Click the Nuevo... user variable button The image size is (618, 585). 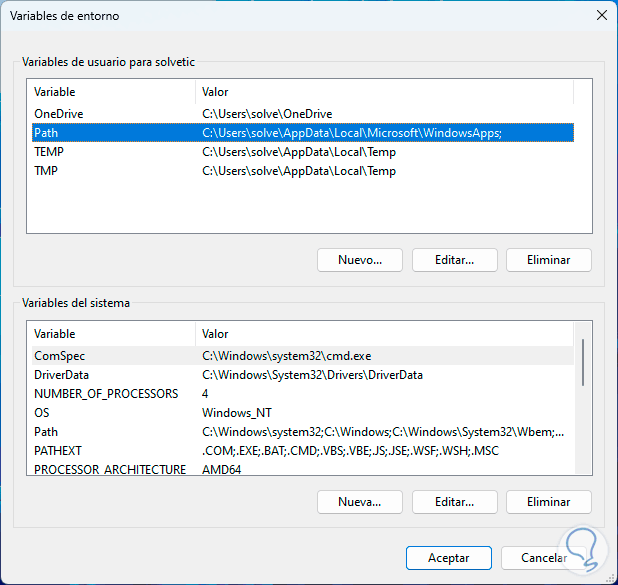(x=360, y=260)
